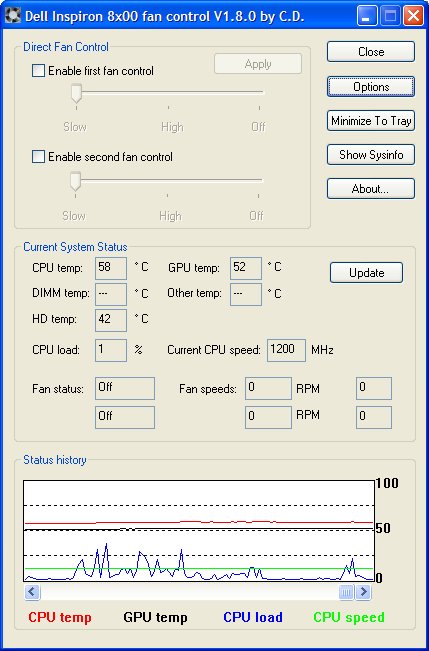Click the CPU temp value field
Screen dimensions: 429x651
pyautogui.click(x=111, y=268)
